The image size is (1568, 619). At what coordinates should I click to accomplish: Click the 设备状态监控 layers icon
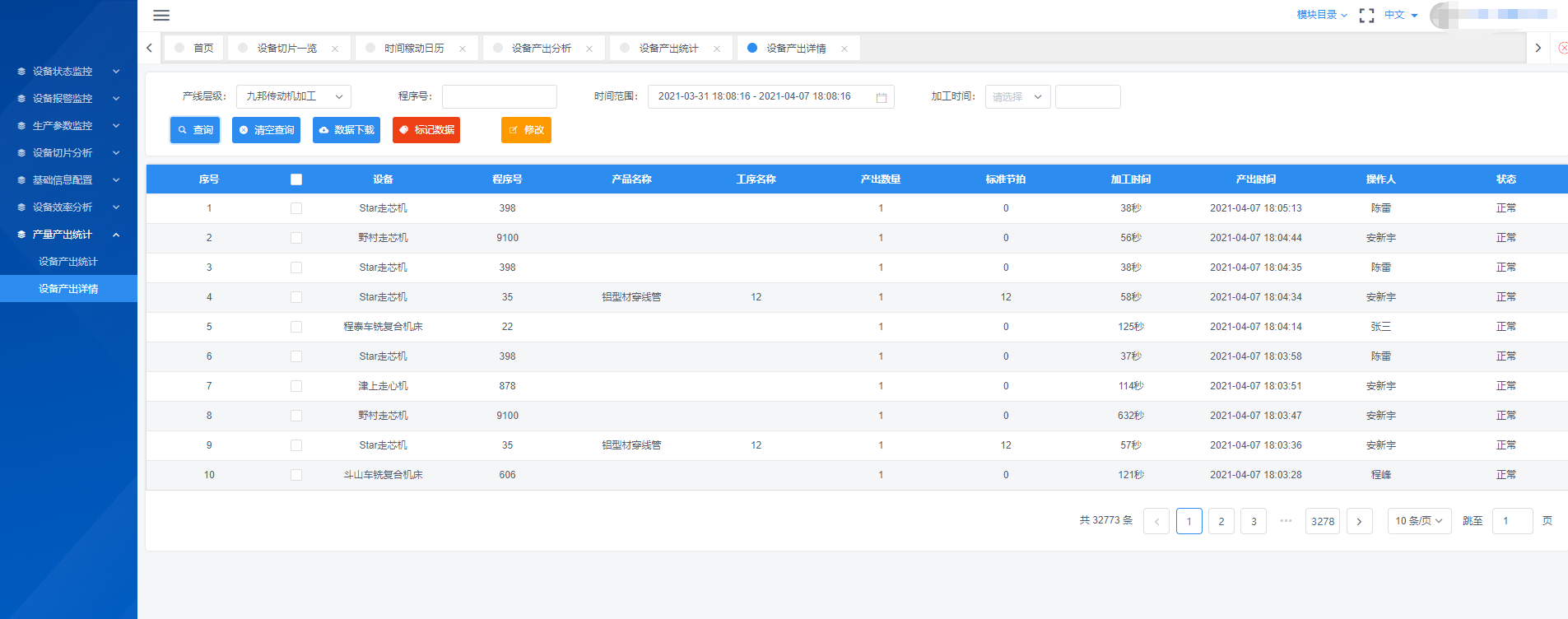pos(21,72)
